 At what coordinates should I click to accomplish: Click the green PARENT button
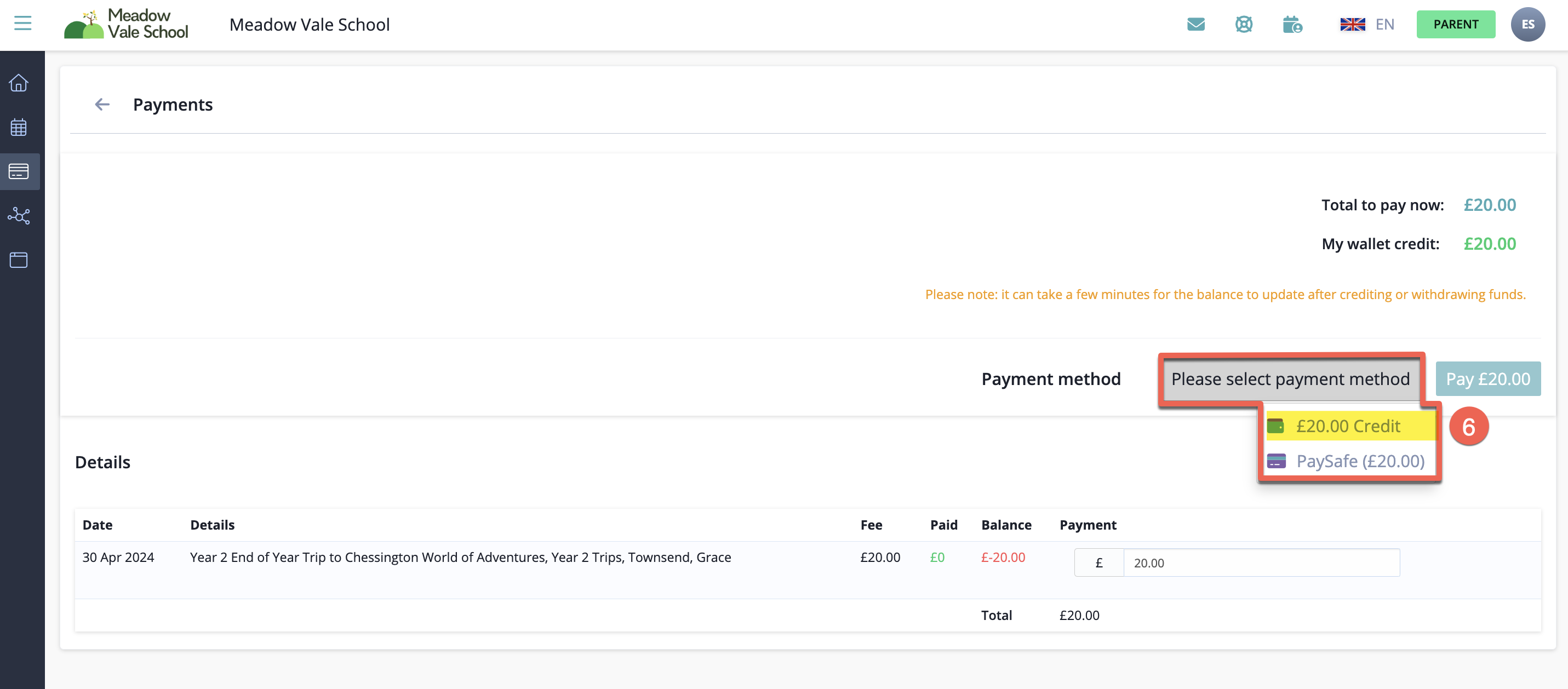[1455, 24]
